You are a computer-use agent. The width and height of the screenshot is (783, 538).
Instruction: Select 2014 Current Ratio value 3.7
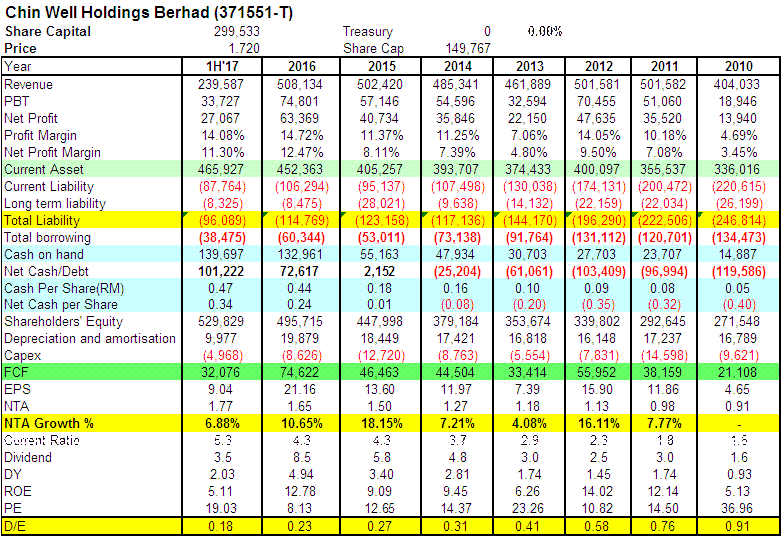click(457, 440)
